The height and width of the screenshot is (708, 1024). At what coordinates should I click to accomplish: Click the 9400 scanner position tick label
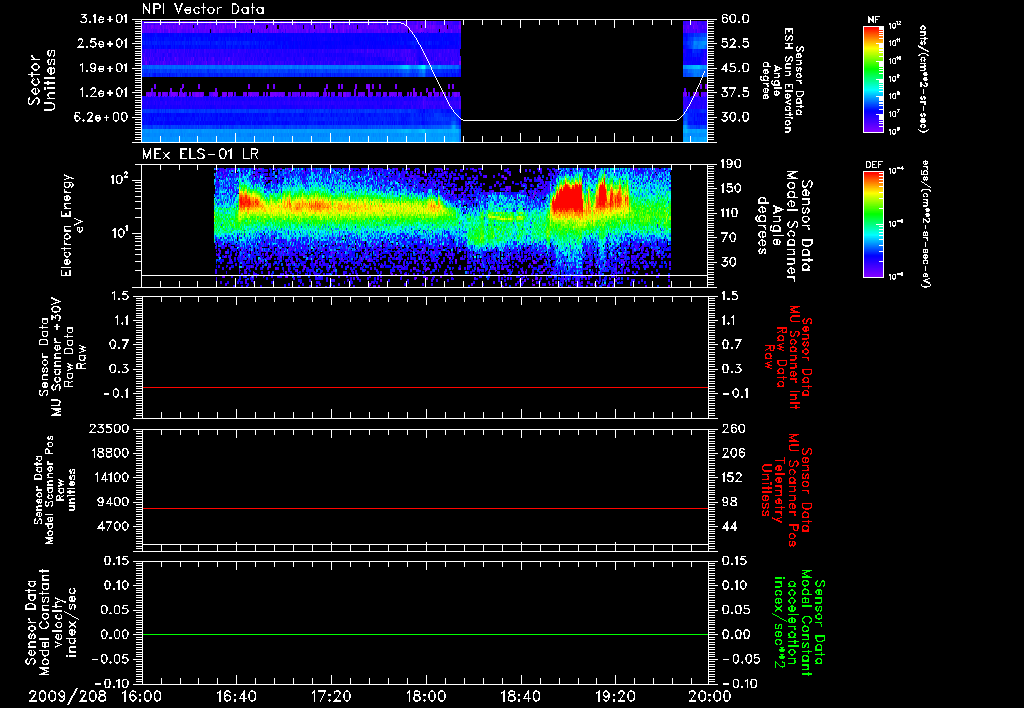114,502
